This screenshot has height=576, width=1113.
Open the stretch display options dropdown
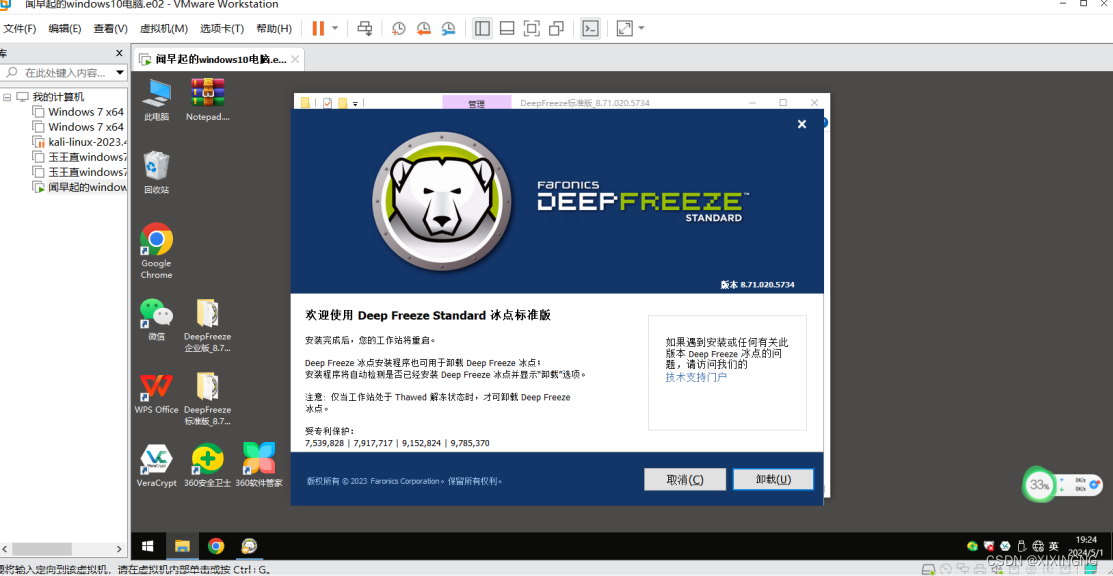[x=642, y=28]
